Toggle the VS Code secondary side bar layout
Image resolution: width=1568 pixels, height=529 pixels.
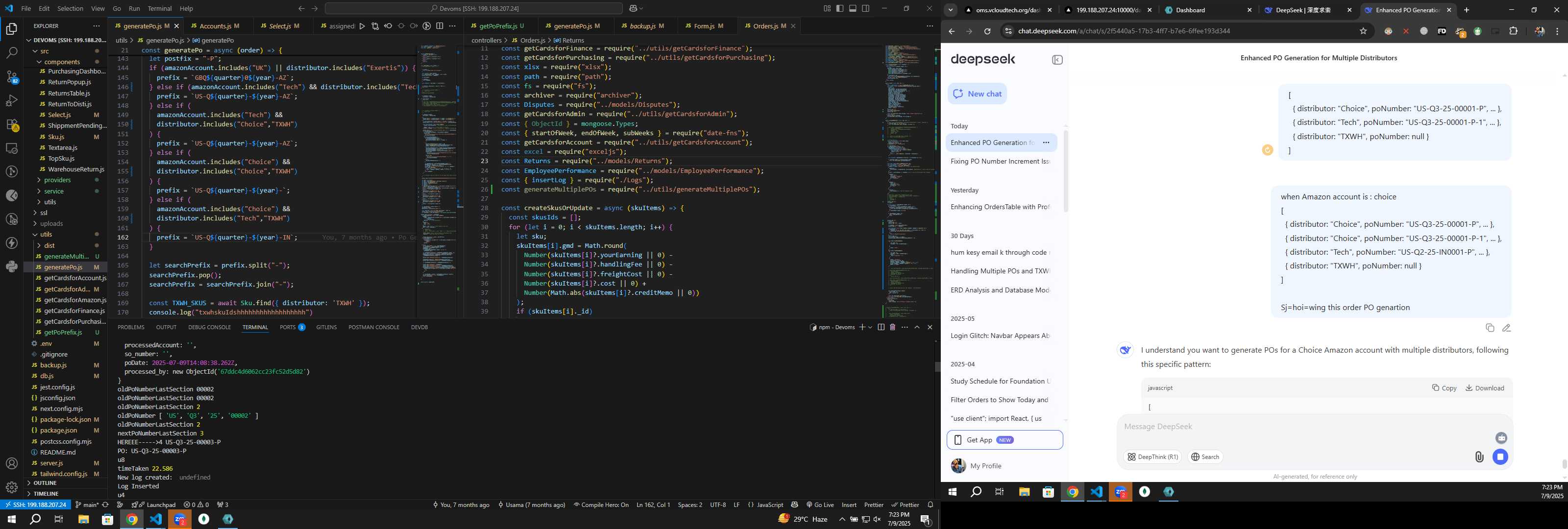[865, 8]
